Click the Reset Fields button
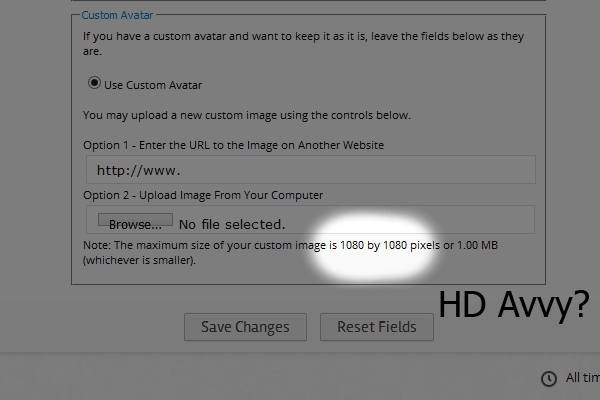600x400 pixels. (x=377, y=327)
